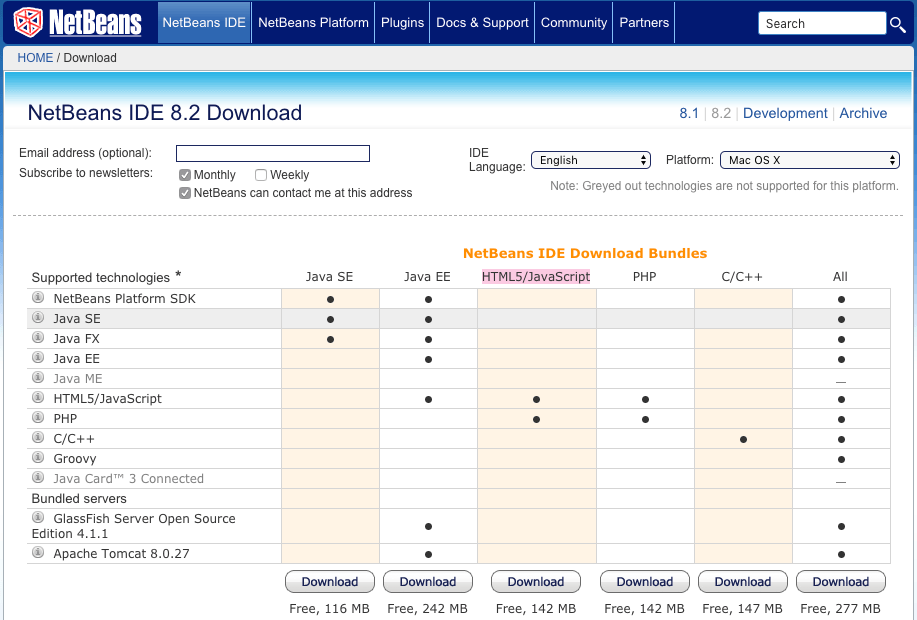Click the 'Bundled servers' row label
917x620 pixels.
79,499
